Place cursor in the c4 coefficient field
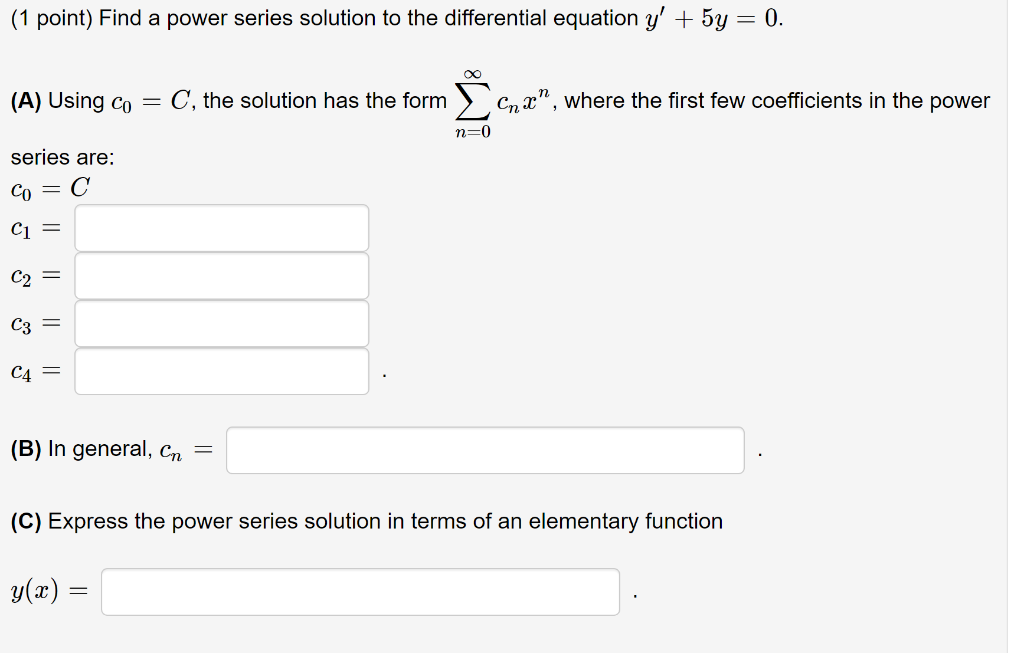Image resolution: width=1024 pixels, height=653 pixels. point(222,371)
